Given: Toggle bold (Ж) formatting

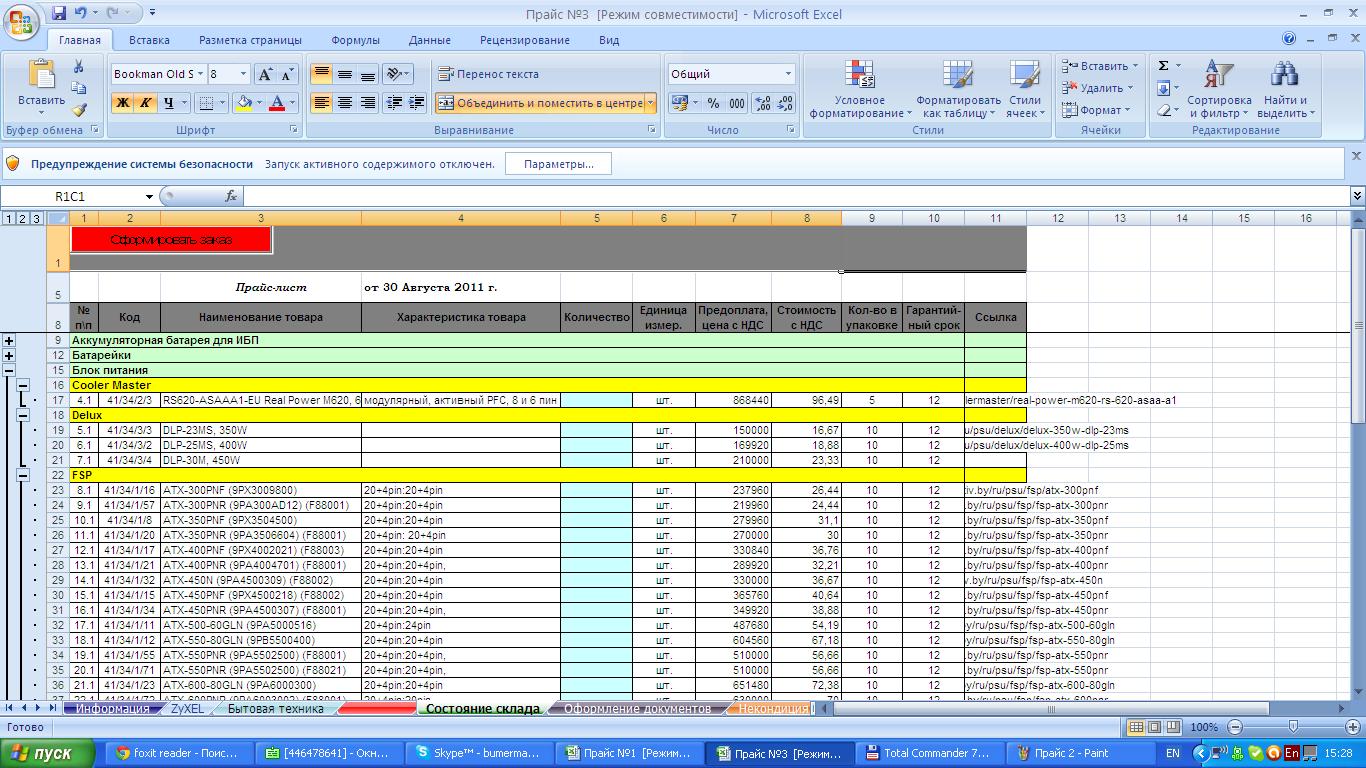Looking at the screenshot, I should click(x=123, y=103).
